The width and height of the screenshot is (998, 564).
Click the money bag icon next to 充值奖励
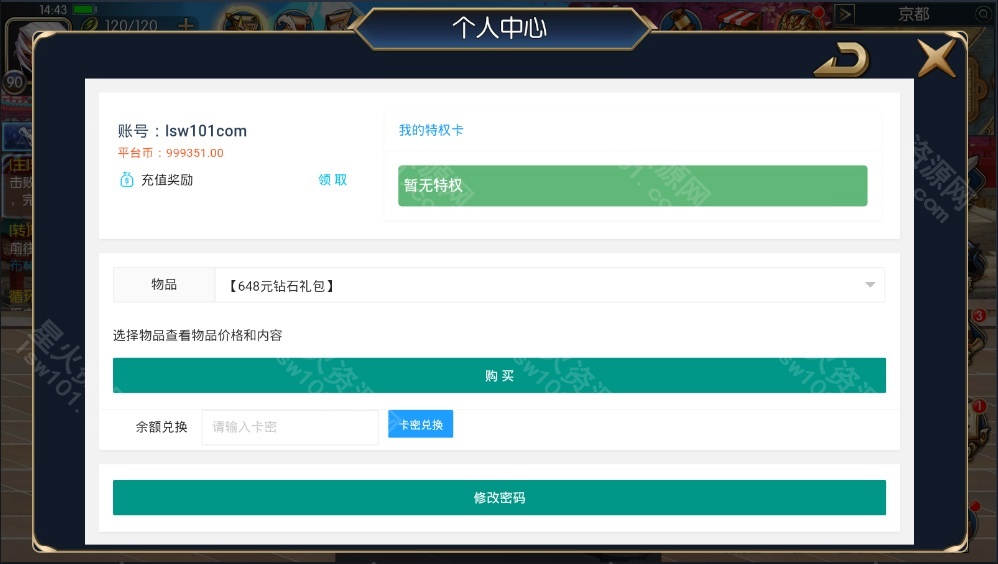click(x=127, y=180)
